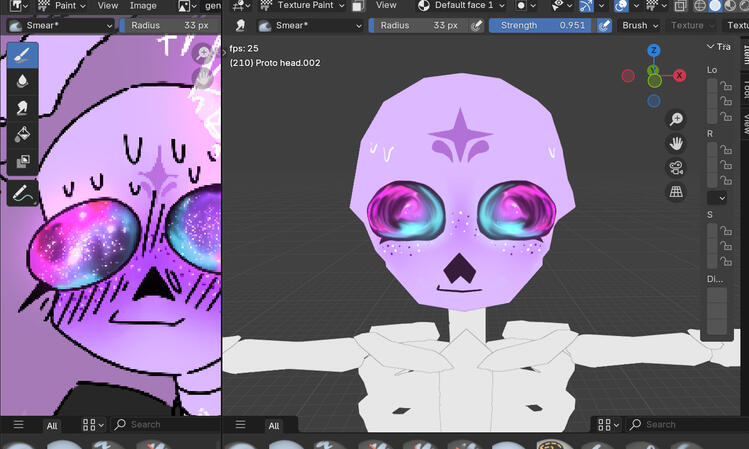Select All tab in viewport asset shelf
The image size is (749, 449).
[x=274, y=426]
